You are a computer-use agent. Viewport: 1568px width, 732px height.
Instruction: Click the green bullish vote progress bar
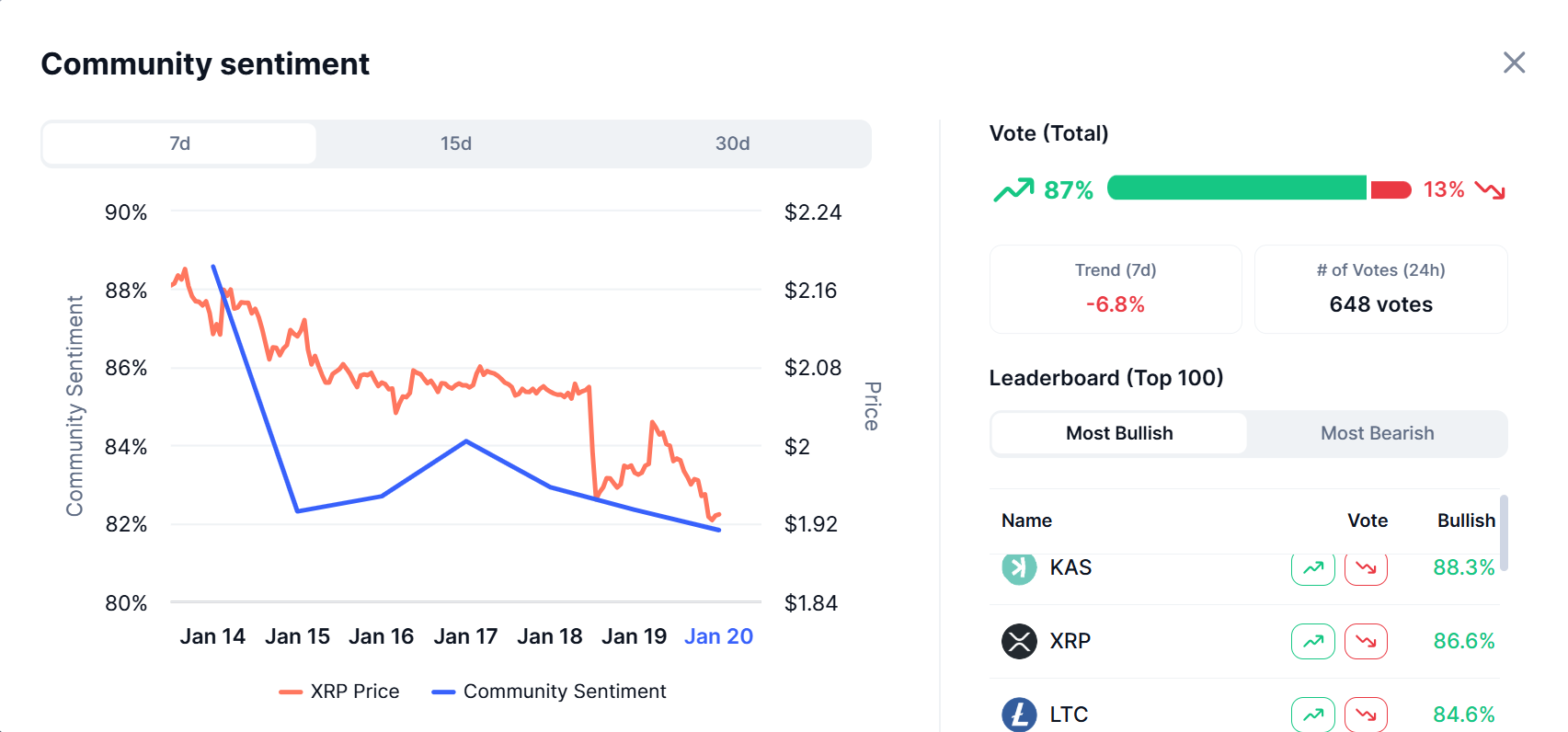(x=1236, y=189)
